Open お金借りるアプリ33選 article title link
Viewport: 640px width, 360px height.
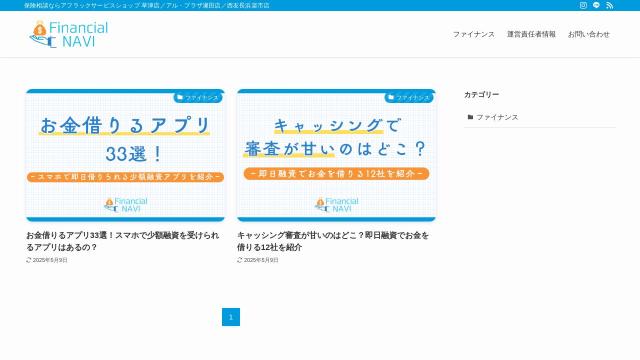[x=123, y=241]
